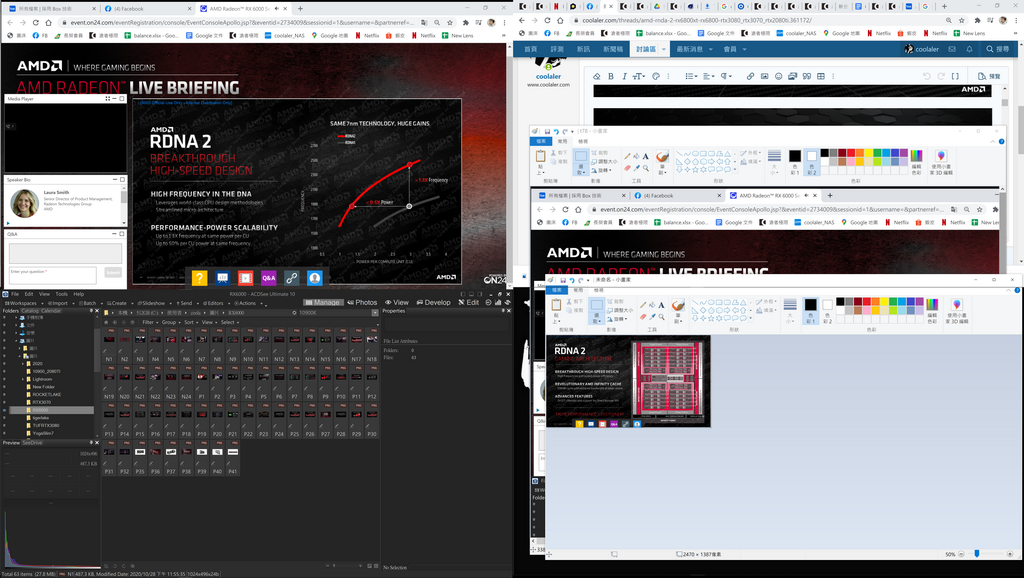Open the Group dropdown in ACDSee file list
Viewport: 1024px width, 578px height.
pos(170,322)
